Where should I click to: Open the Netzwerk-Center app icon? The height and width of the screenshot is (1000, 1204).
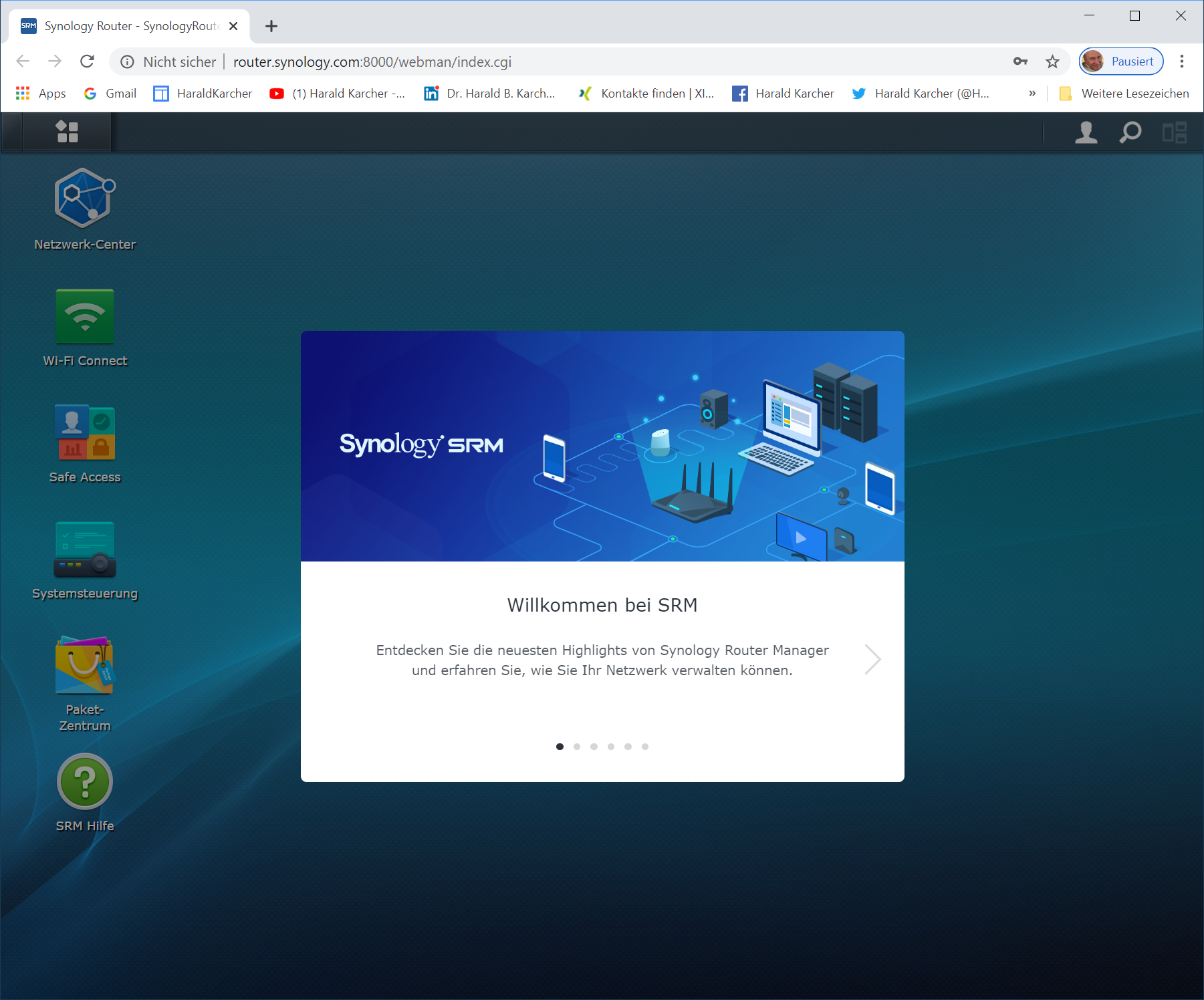click(85, 199)
